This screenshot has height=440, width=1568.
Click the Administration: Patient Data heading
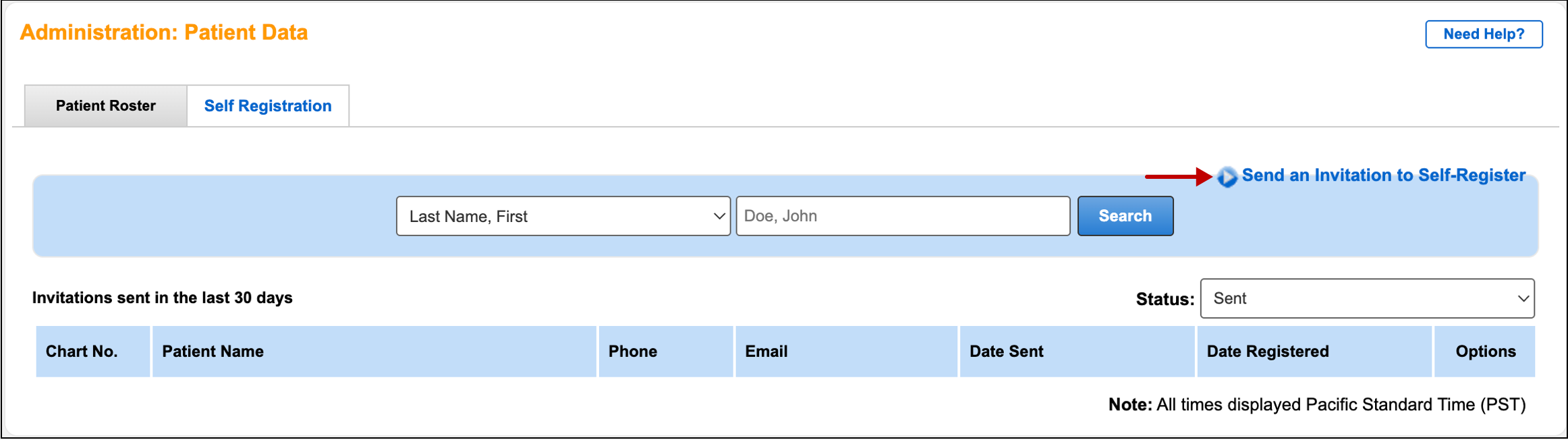(x=164, y=31)
